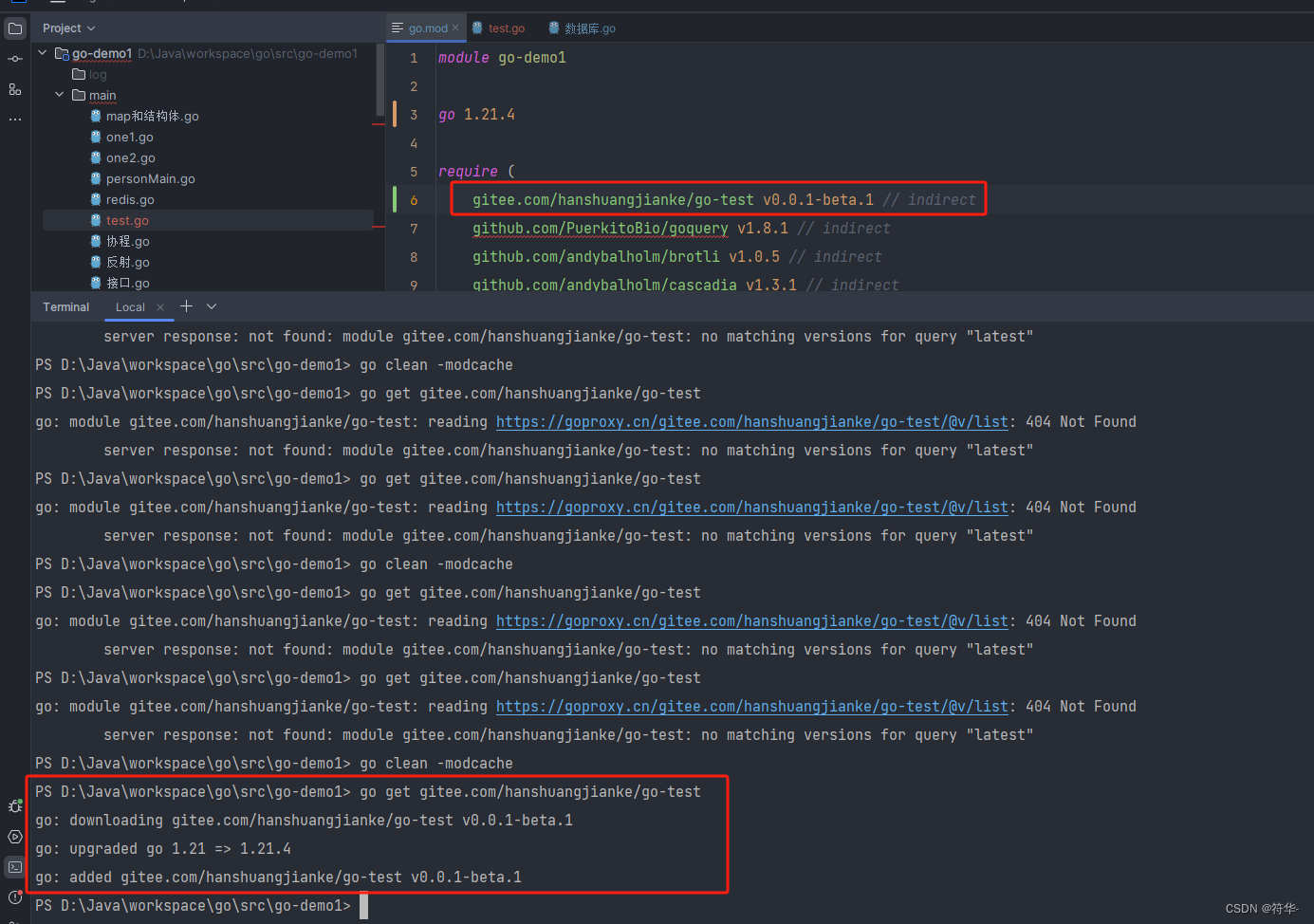This screenshot has height=924, width=1314.
Task: Open 接口.go in the project tree
Action: coord(127,283)
